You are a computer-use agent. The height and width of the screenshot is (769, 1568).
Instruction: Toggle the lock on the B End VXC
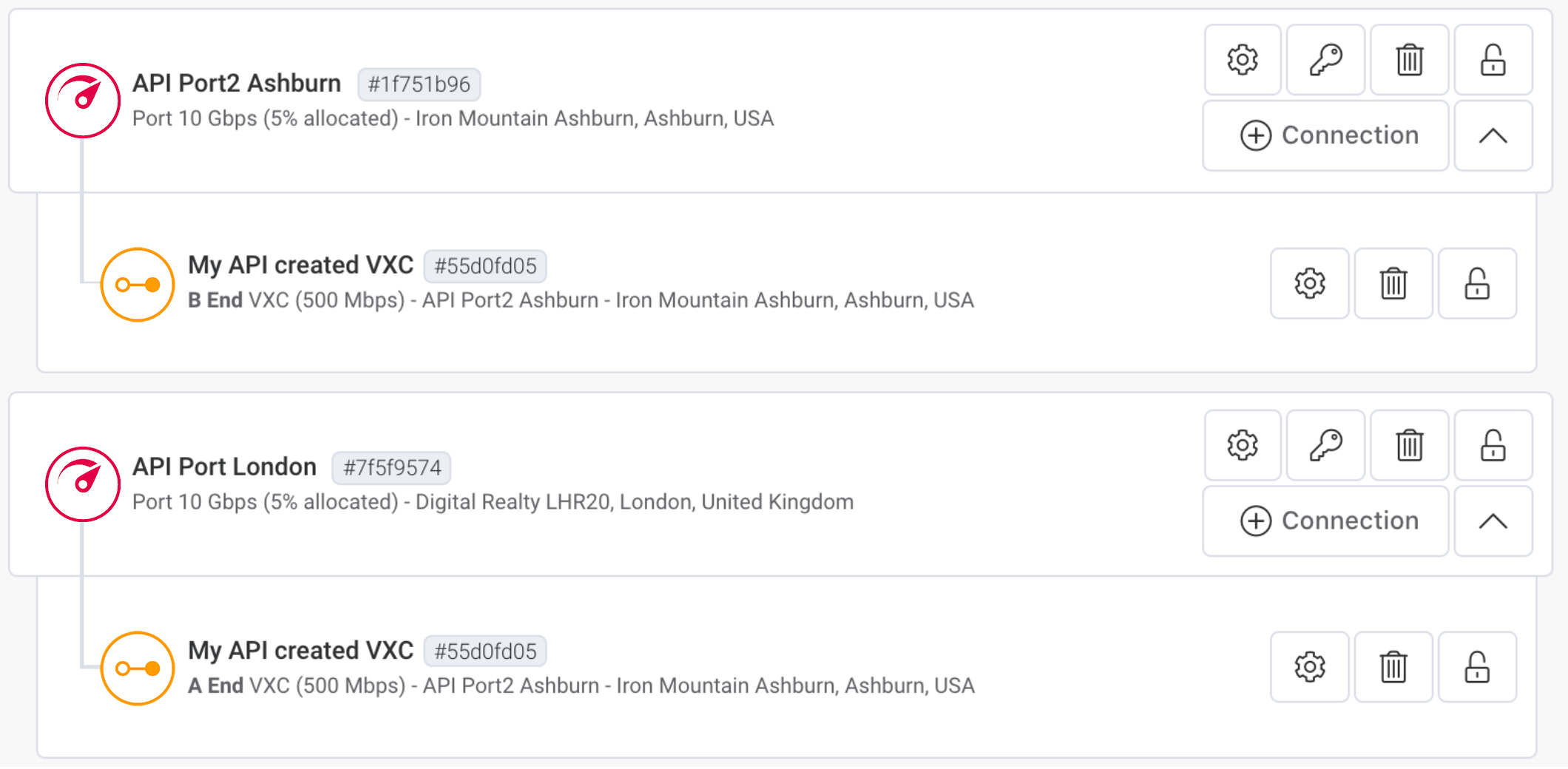point(1477,283)
